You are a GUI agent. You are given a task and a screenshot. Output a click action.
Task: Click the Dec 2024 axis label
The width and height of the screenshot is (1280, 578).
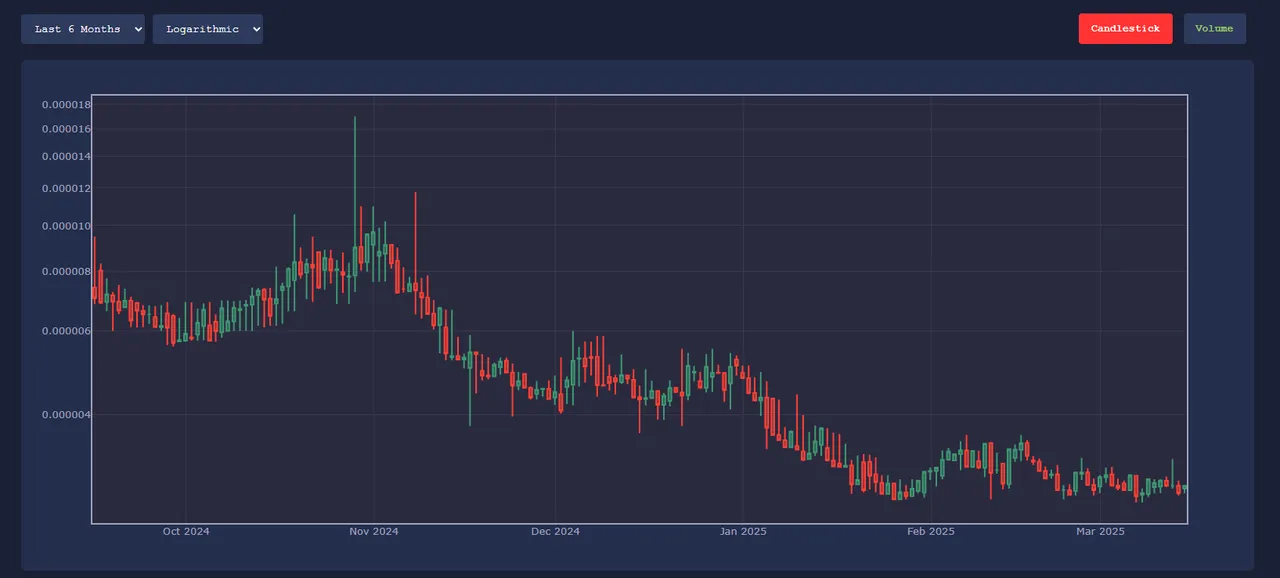(555, 531)
